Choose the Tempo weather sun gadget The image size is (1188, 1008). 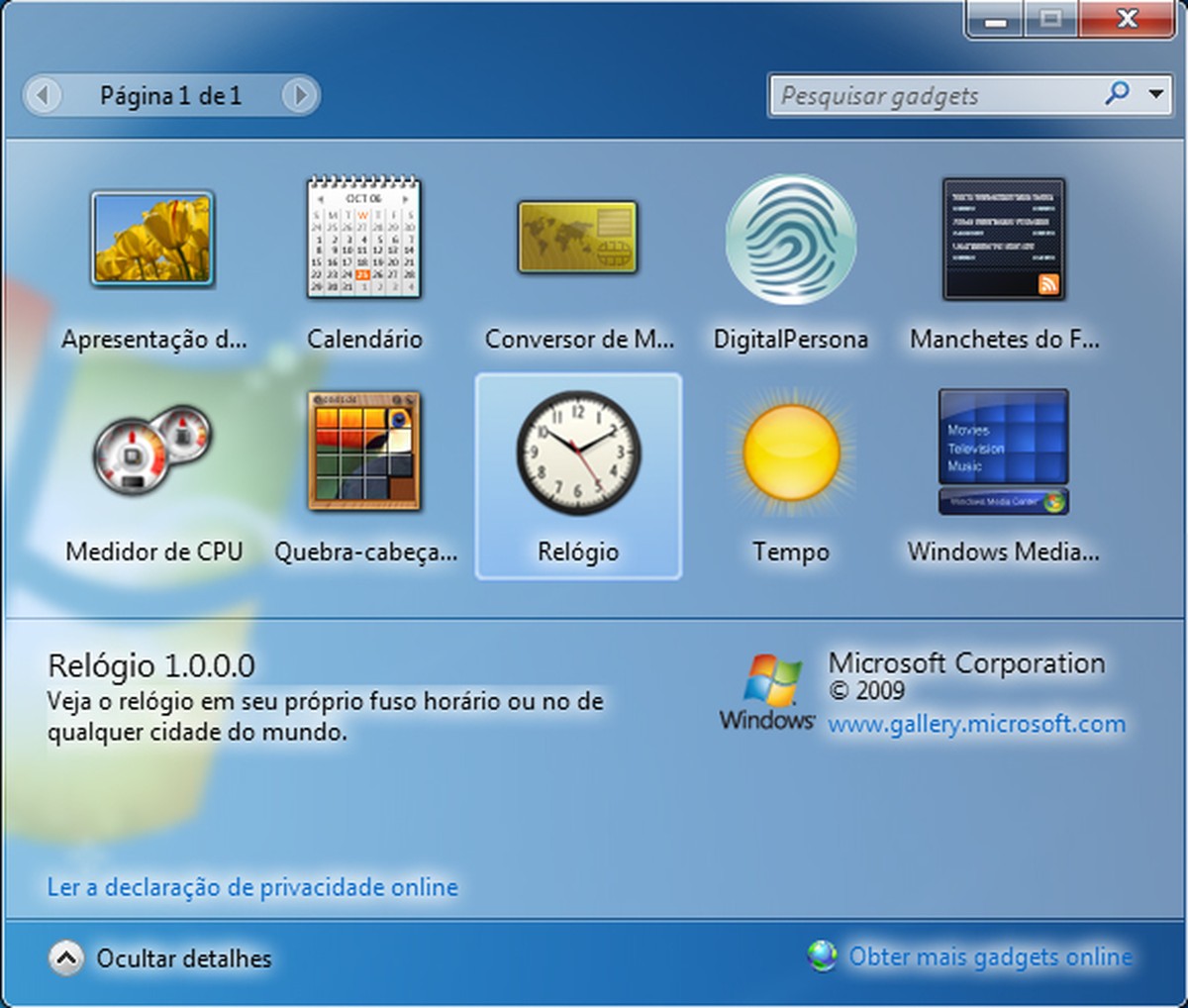790,452
